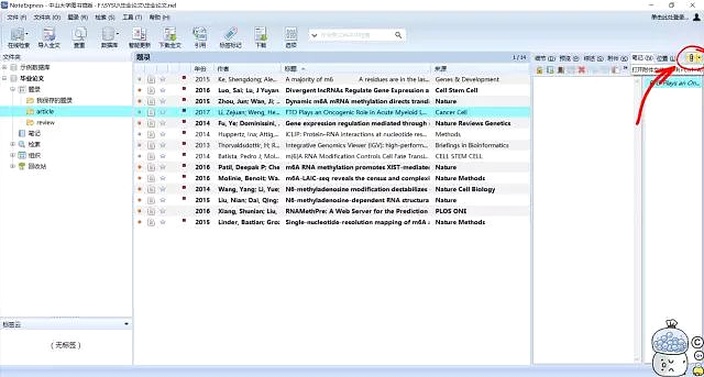This screenshot has height=377, width=704.
Task: Click the second icon in the notes toolbar
Action: (x=550, y=70)
